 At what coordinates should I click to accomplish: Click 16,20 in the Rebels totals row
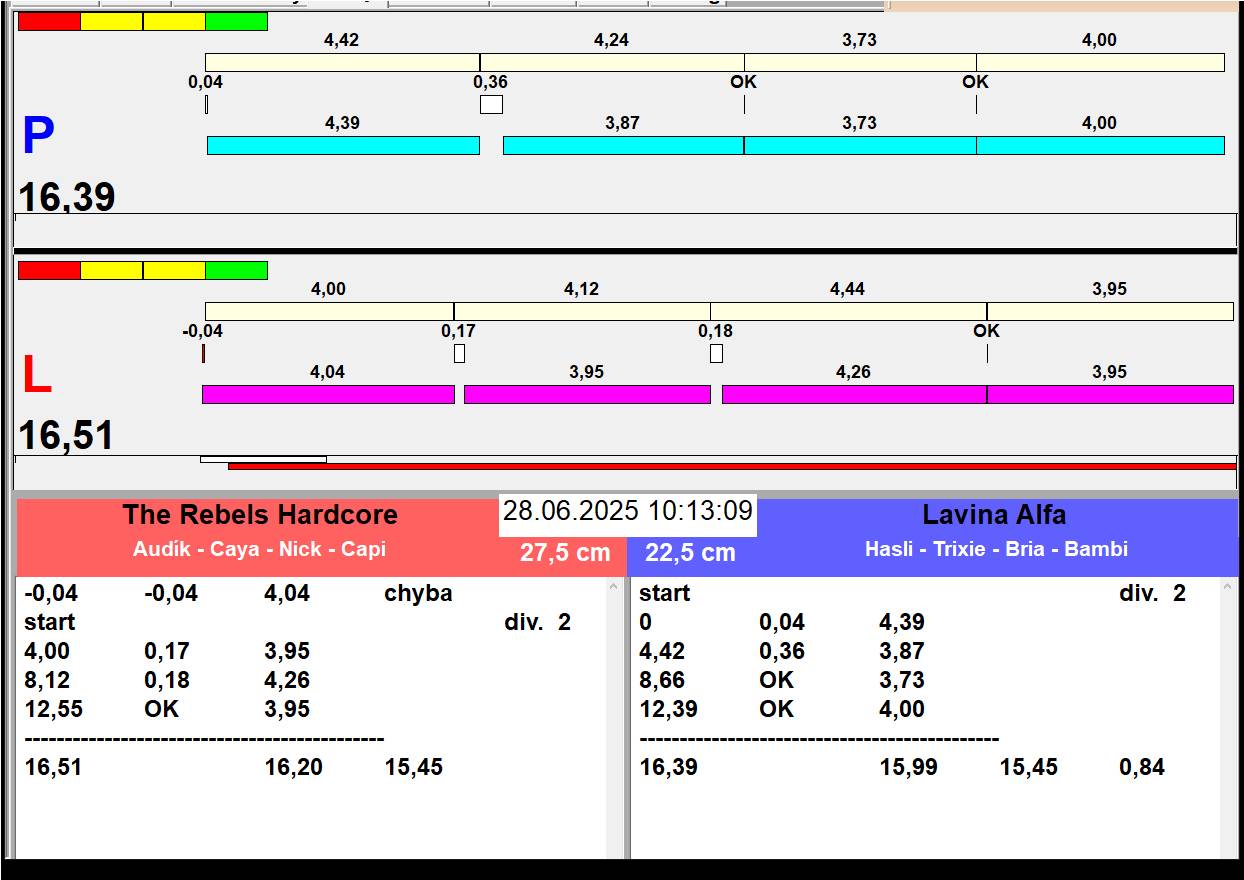(x=293, y=768)
